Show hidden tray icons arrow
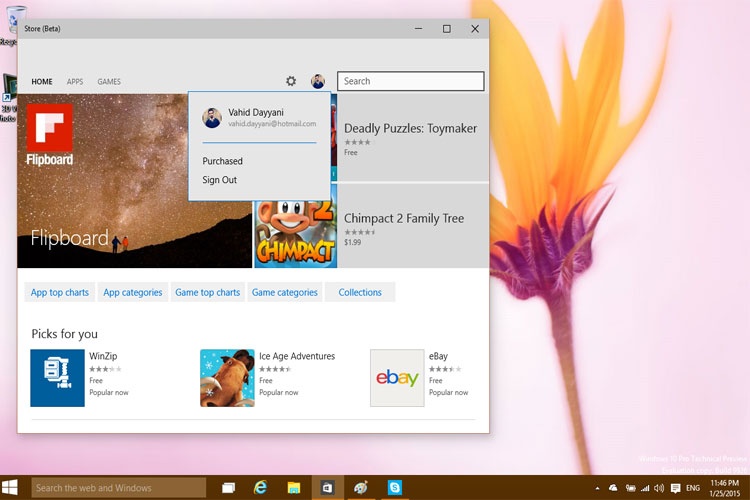The width and height of the screenshot is (750, 500). click(597, 488)
